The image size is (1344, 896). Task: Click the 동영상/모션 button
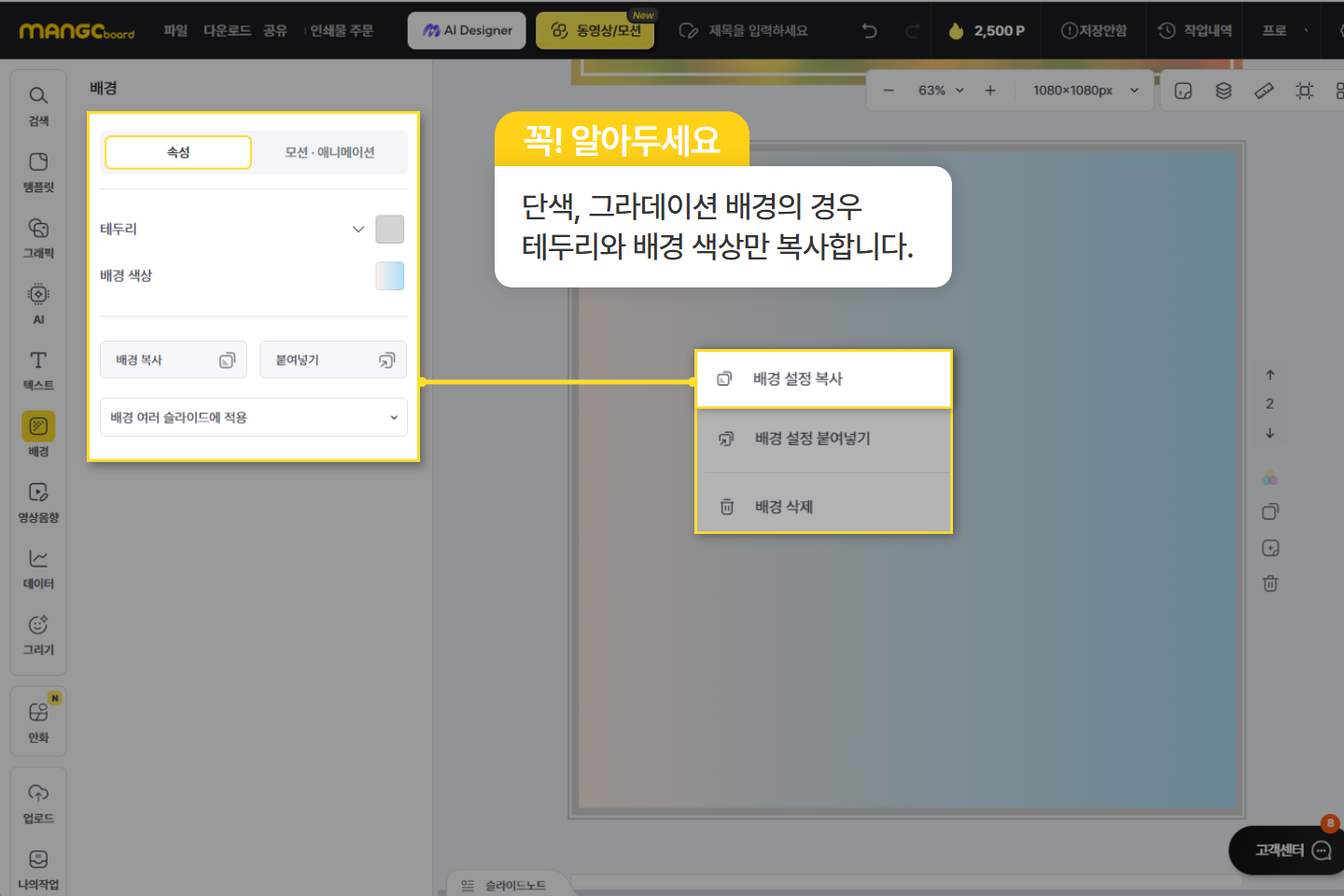coord(595,31)
